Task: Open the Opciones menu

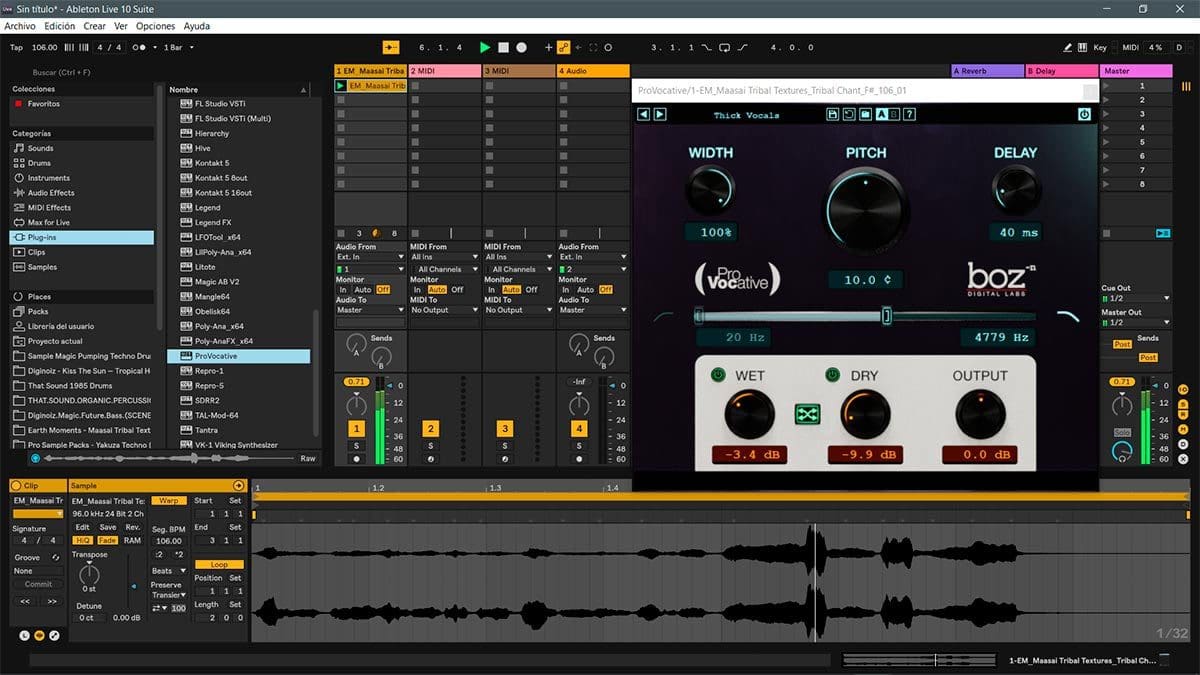Action: 156,26
